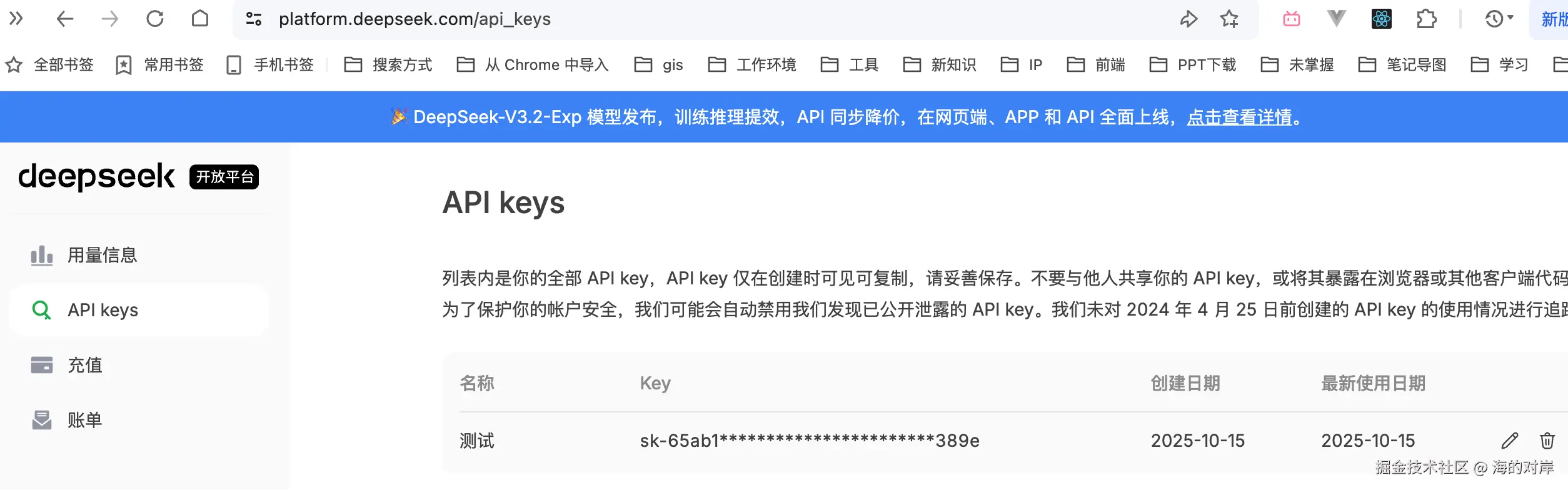Open the 从 Chrome 中导入 bookmark folder

tap(533, 65)
